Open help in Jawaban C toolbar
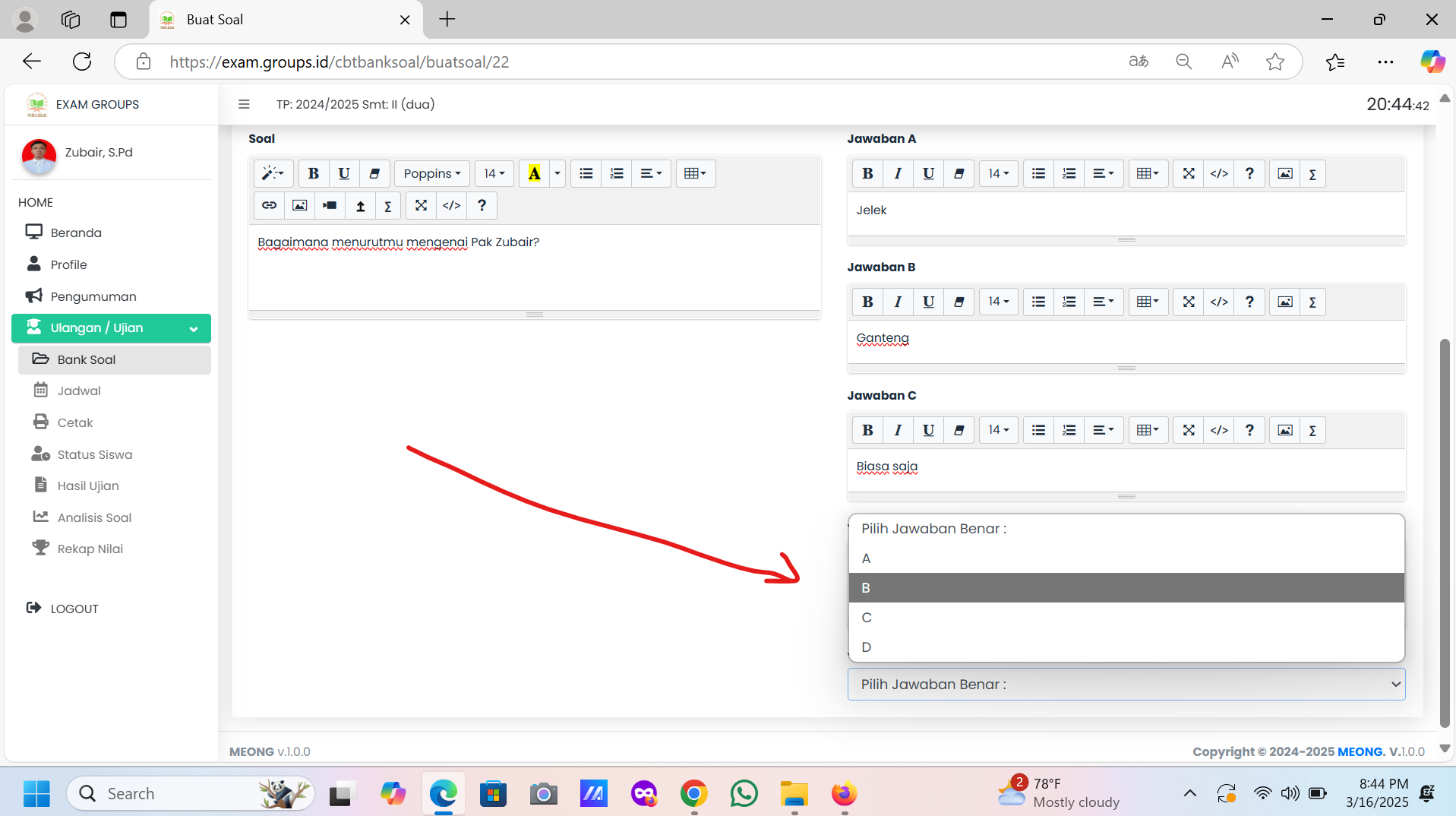Screen dimensions: 1456x816 click(1249, 430)
